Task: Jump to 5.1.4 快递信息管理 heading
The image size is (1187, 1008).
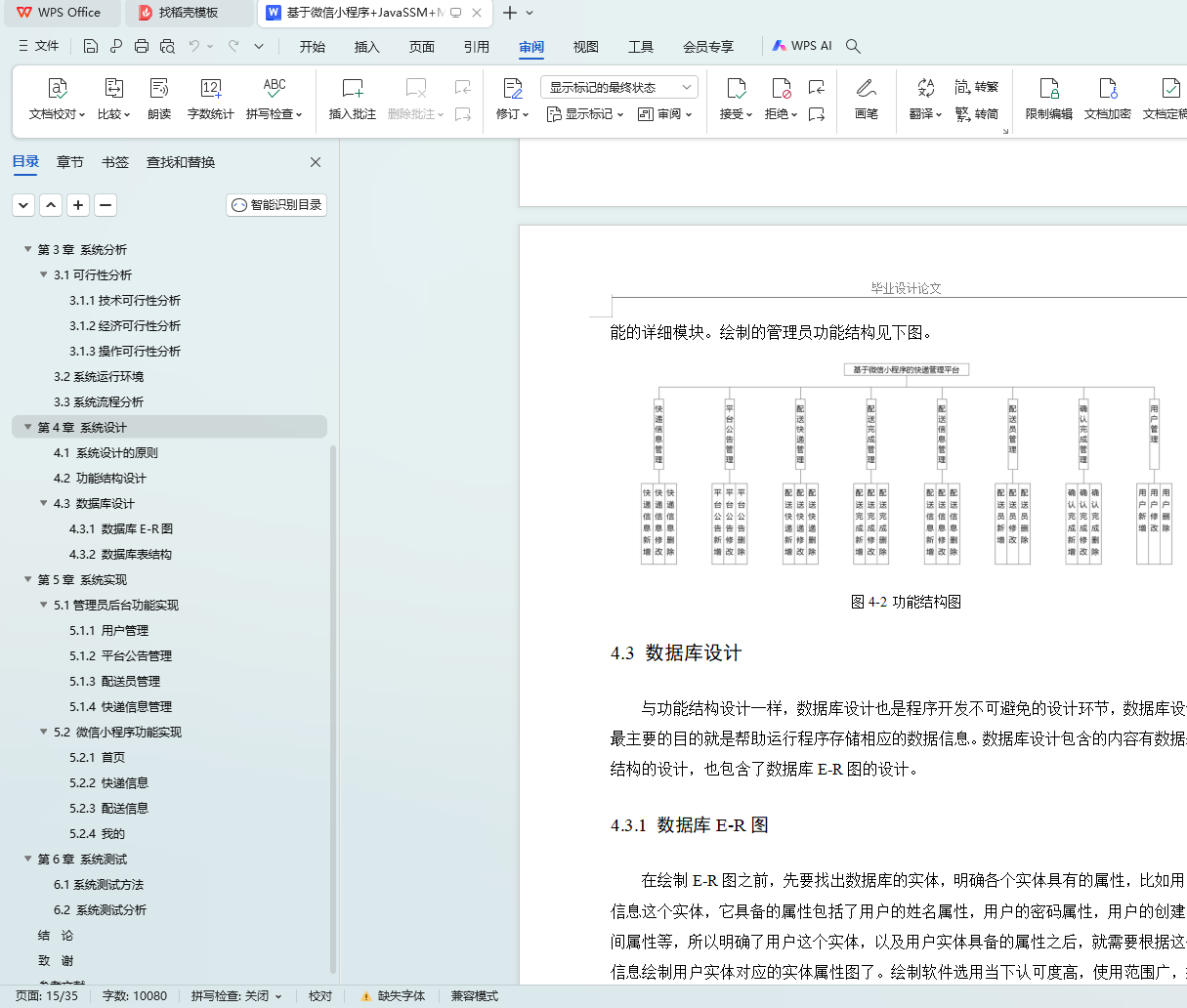Action: (x=120, y=706)
